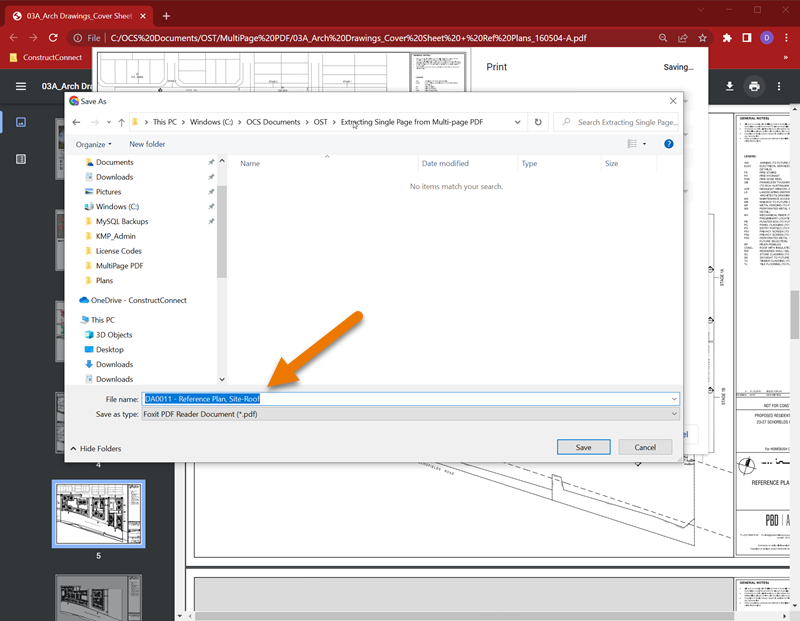The height and width of the screenshot is (621, 800).
Task: Click the Search Extracting Single Page box
Action: [x=616, y=122]
